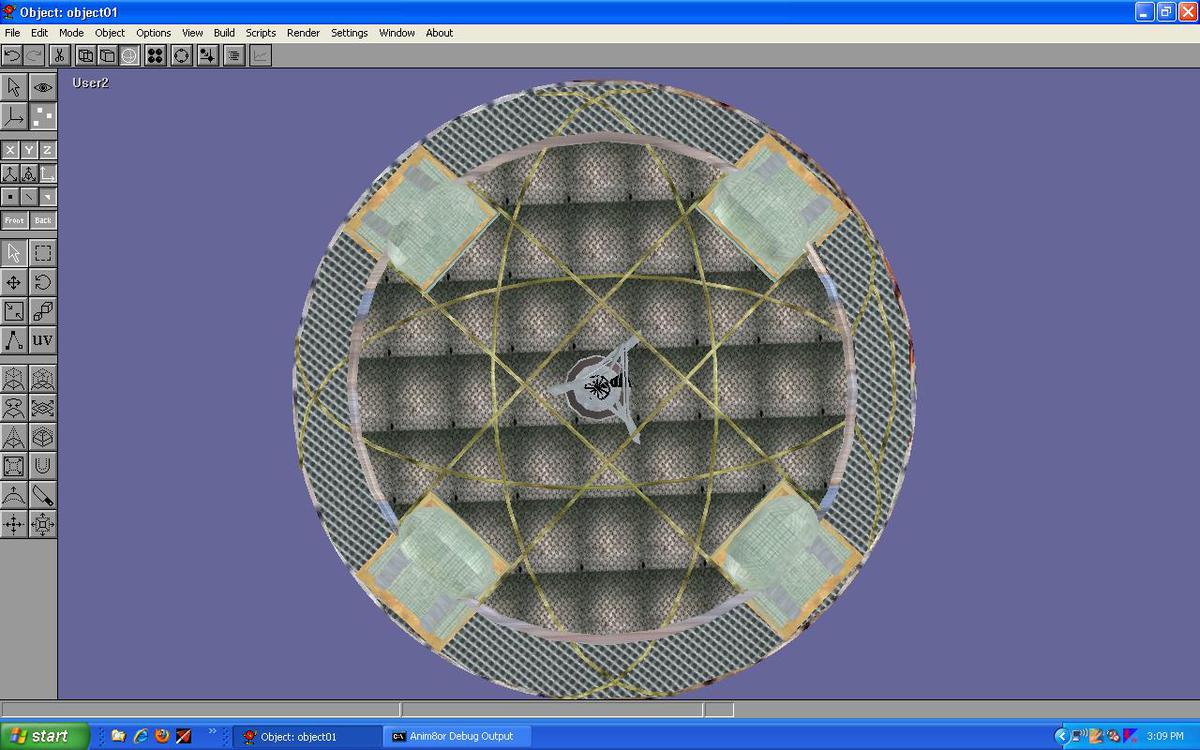
Task: Click the circle with points arc-rotate icon
Action: [x=181, y=56]
